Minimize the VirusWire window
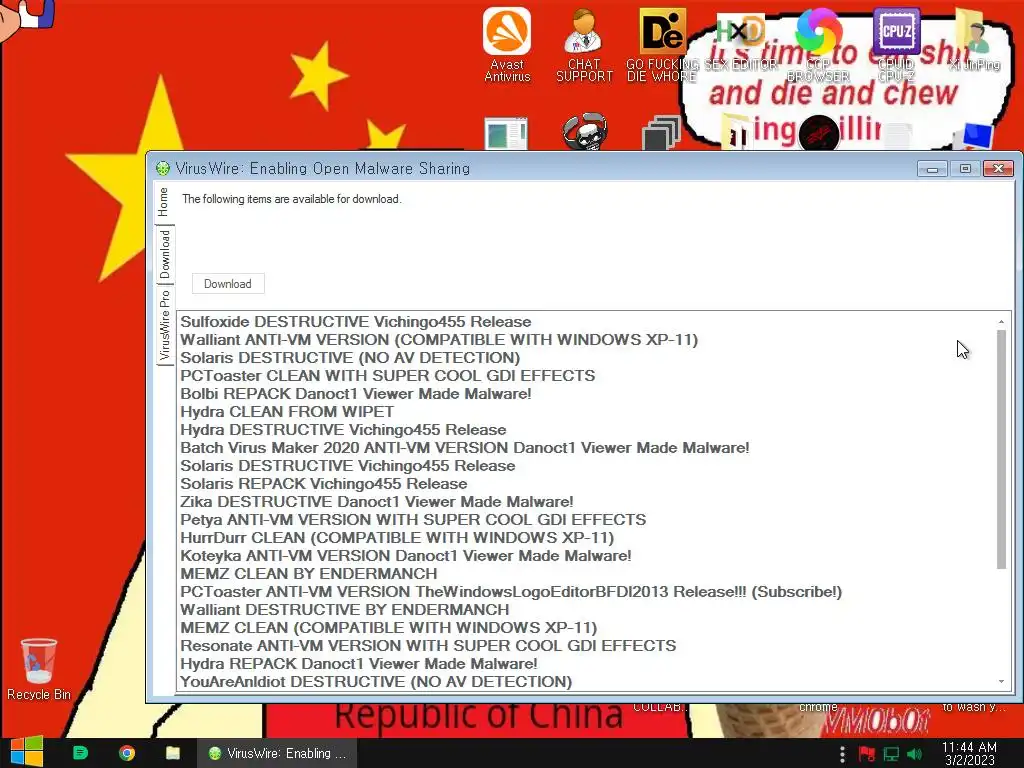Image resolution: width=1024 pixels, height=768 pixels. [932, 169]
